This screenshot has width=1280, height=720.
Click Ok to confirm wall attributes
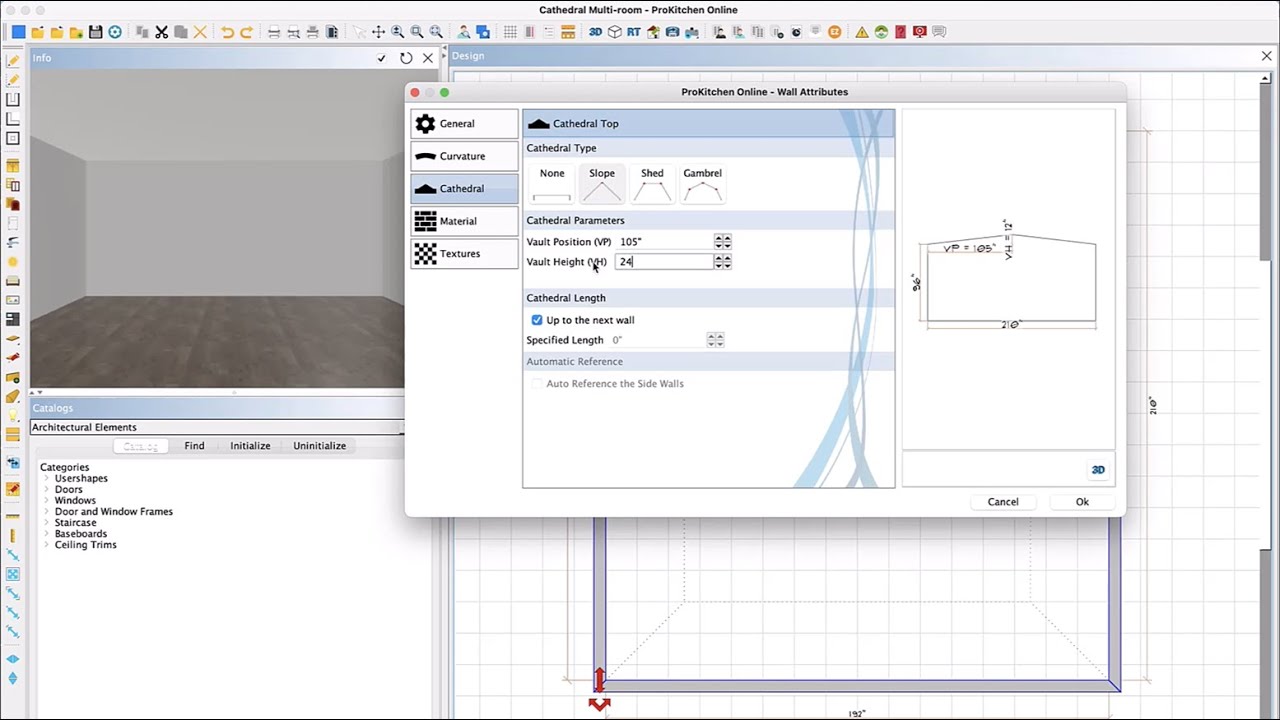(x=1082, y=502)
